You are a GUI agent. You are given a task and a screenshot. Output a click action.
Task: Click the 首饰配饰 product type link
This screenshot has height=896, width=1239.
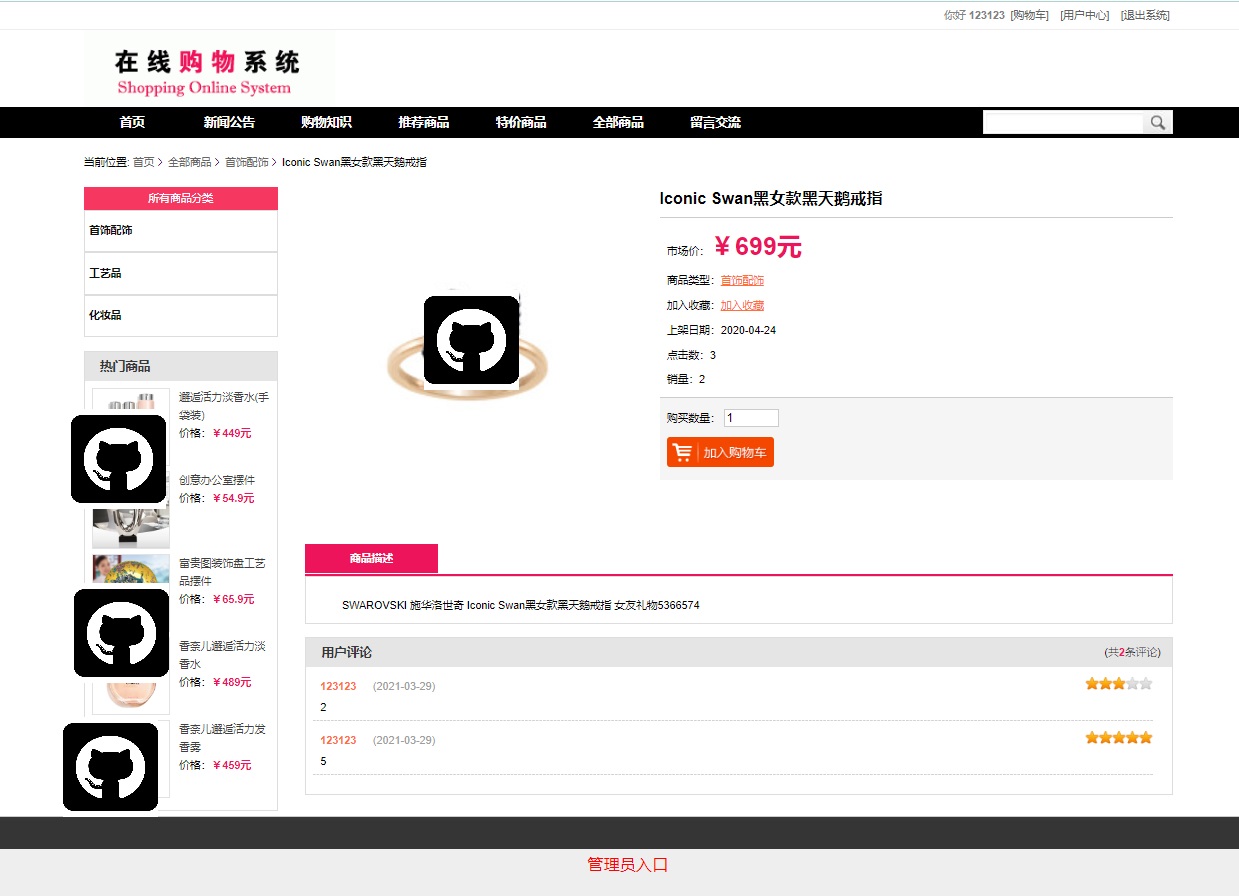coord(742,280)
